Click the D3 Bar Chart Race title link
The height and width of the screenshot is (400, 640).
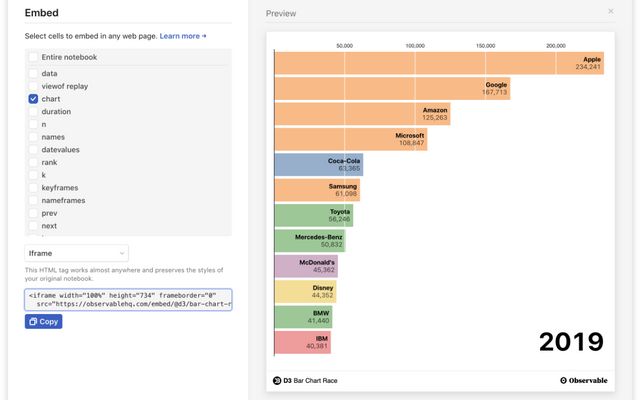(x=310, y=380)
